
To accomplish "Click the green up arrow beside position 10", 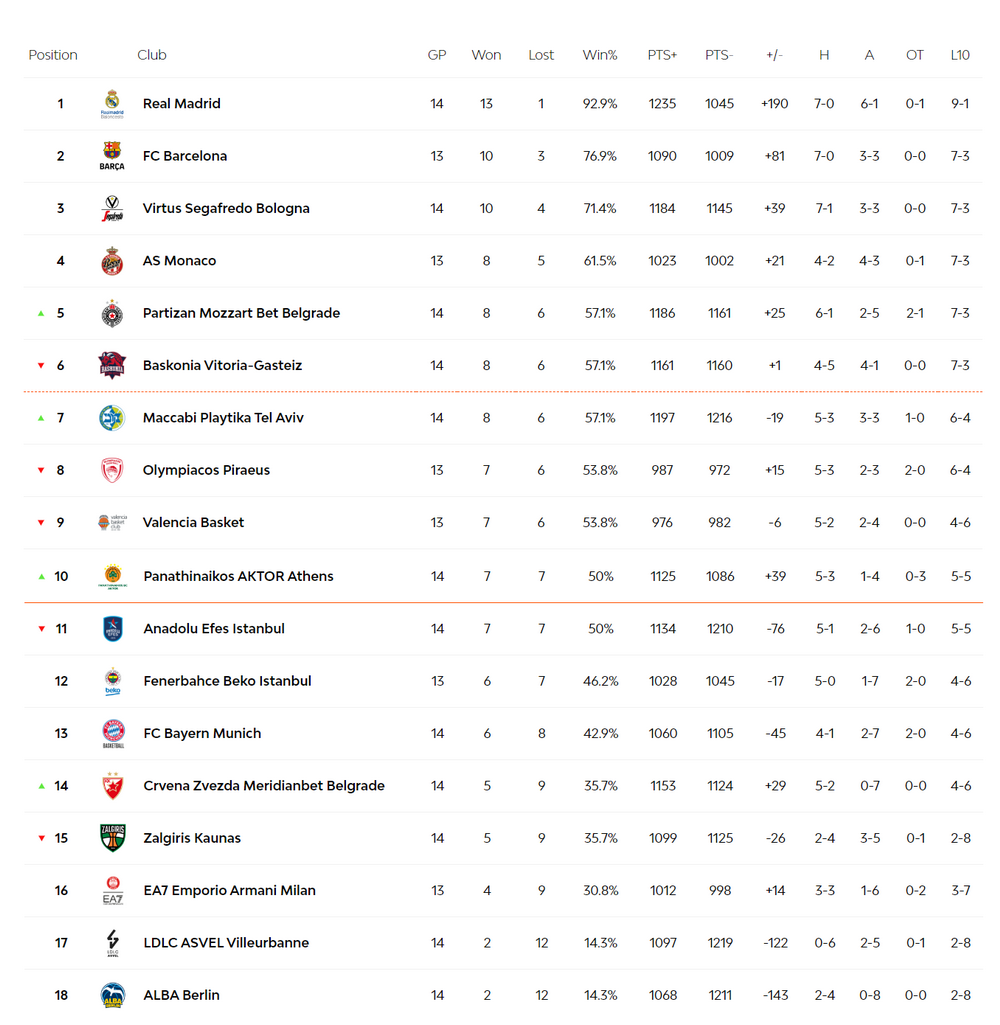I will click(x=41, y=577).
